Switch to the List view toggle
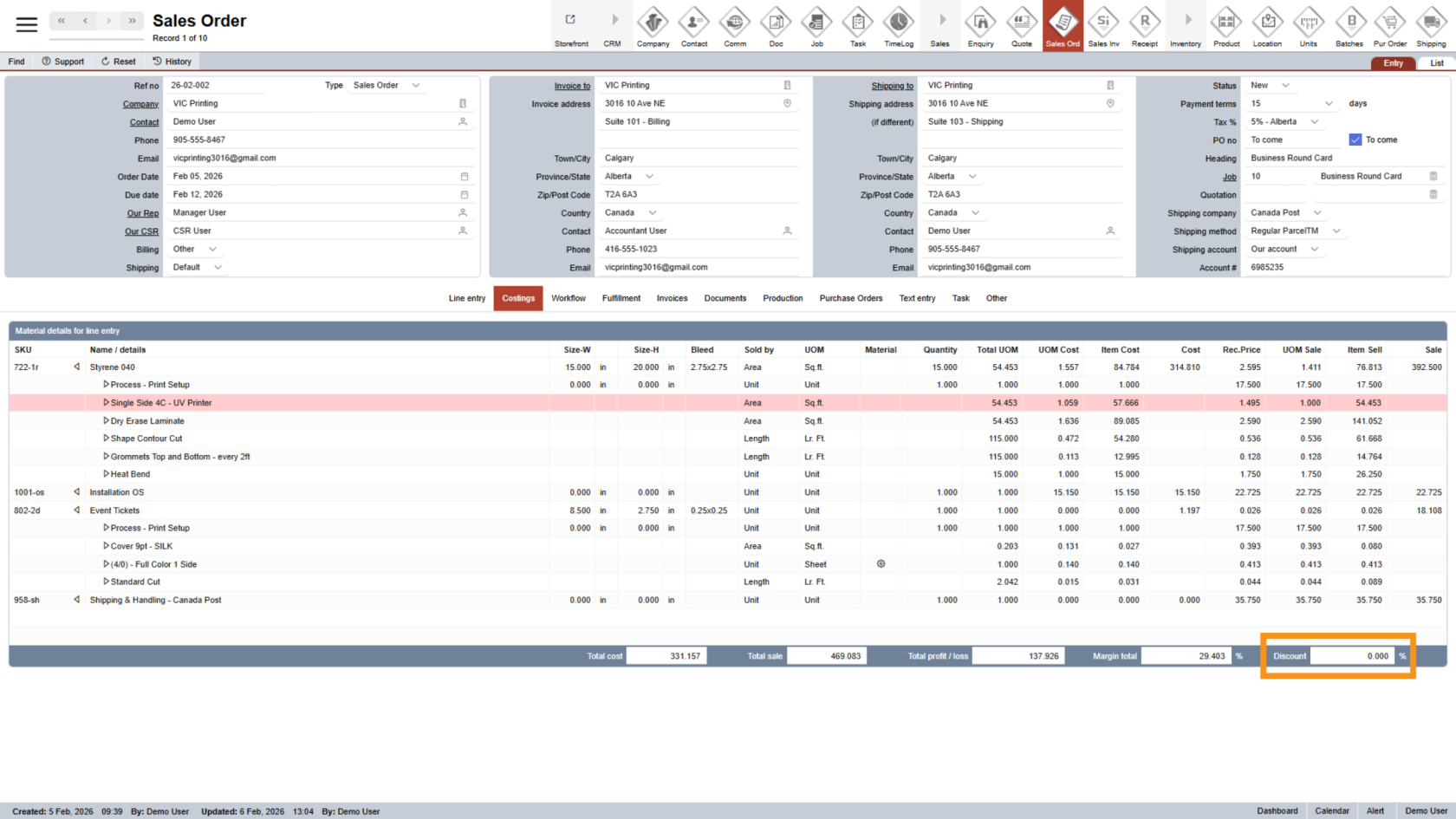 (1436, 63)
